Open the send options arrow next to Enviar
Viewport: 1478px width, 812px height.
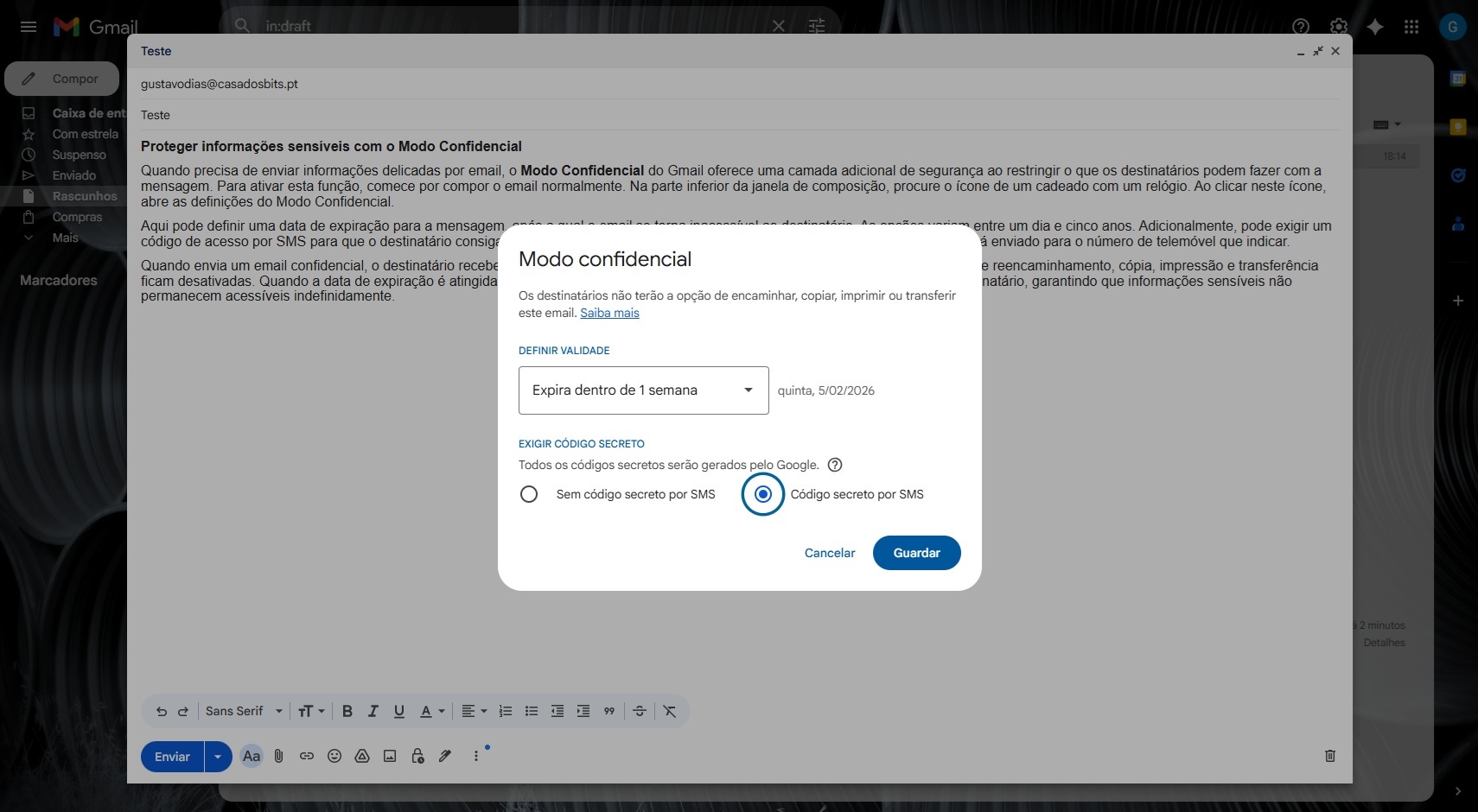(x=218, y=757)
